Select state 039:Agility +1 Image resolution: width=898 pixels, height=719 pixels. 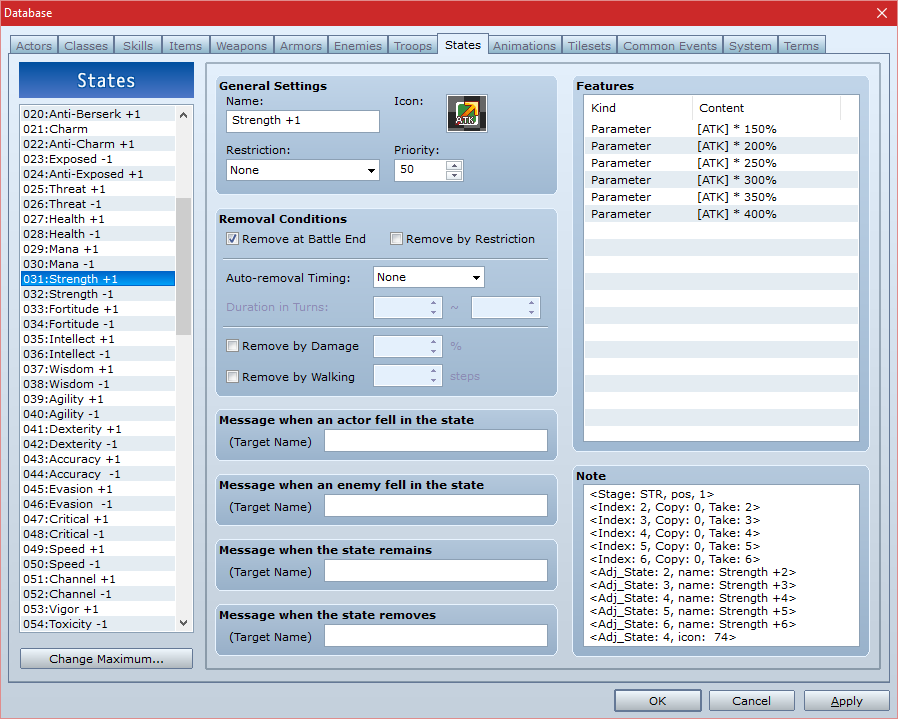point(98,399)
